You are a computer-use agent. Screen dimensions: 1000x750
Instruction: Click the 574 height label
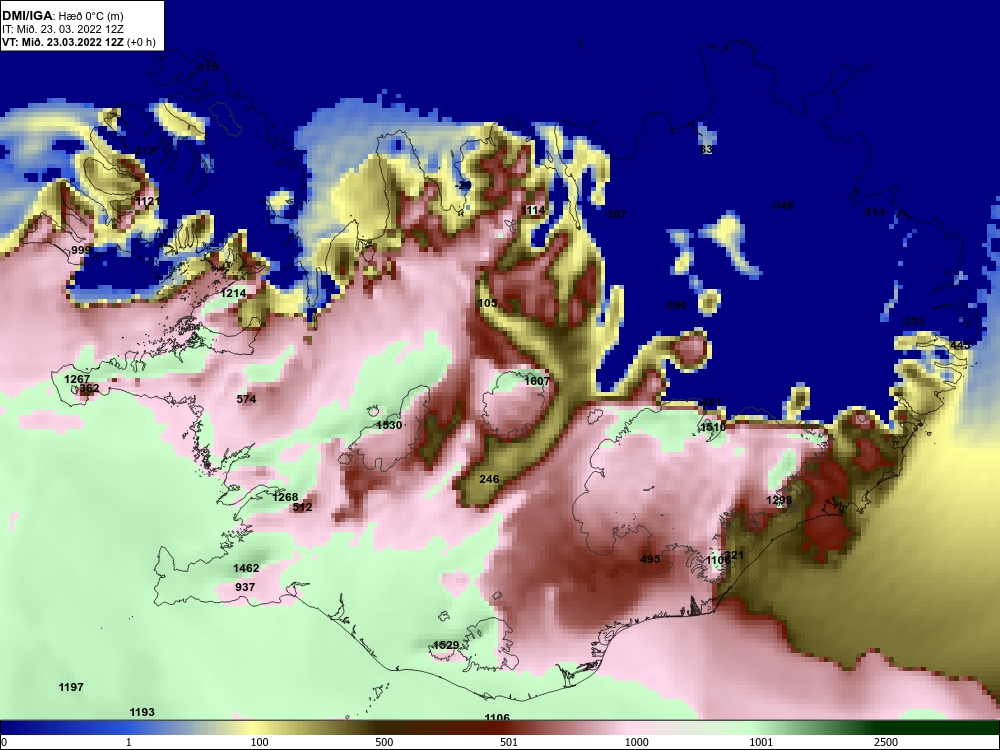[246, 399]
